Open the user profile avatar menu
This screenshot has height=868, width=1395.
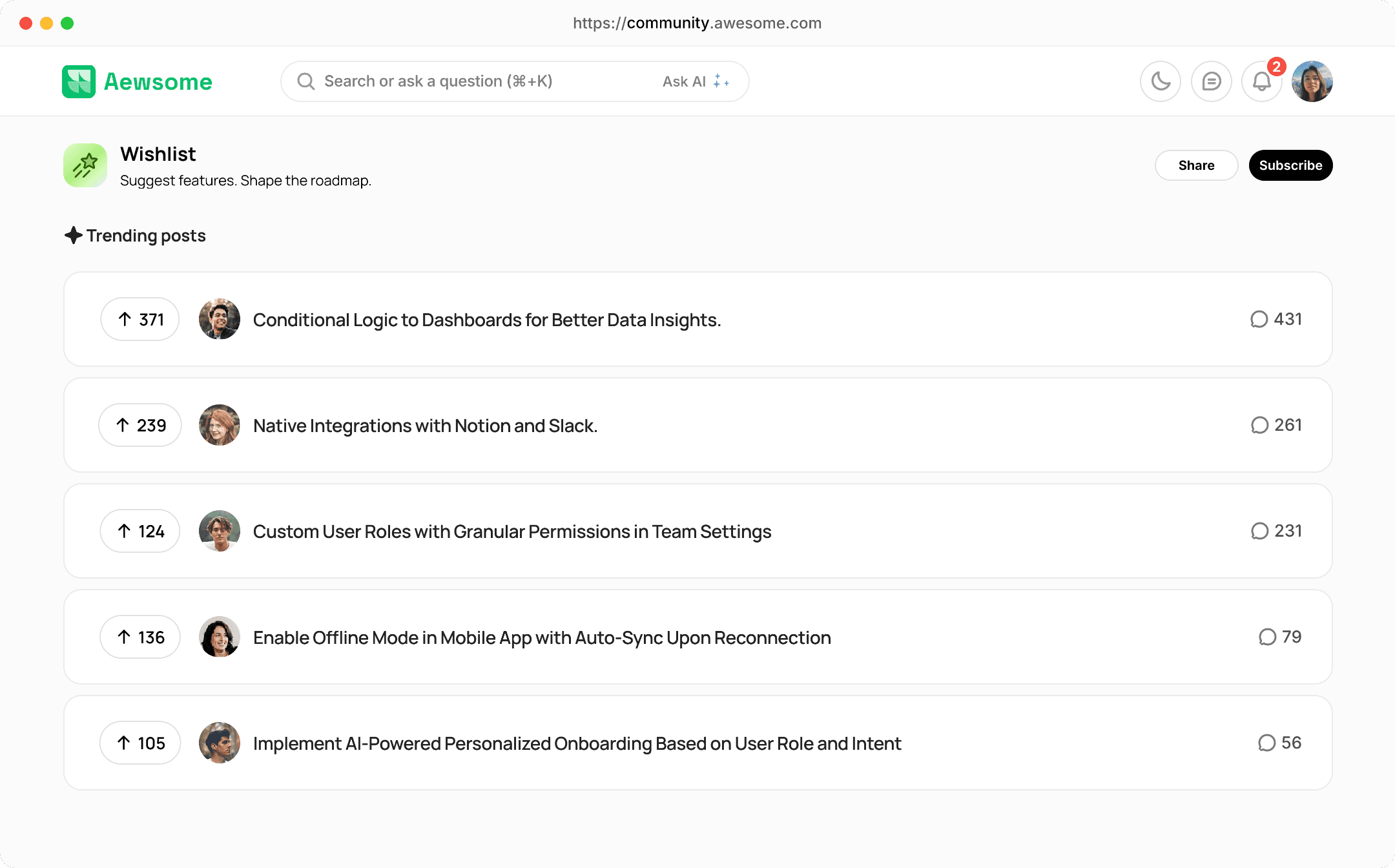coord(1312,81)
